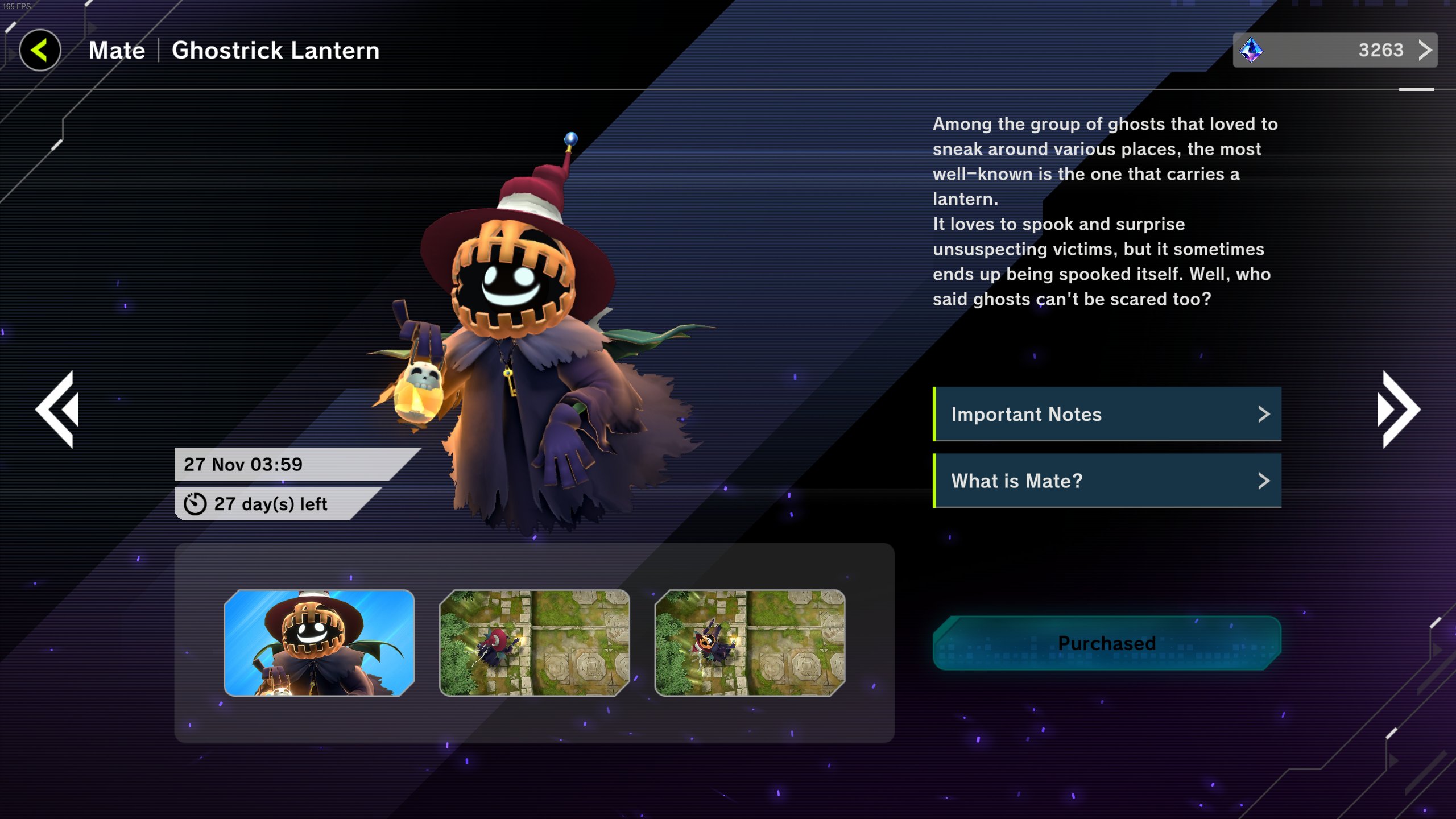Click the Important Notes chevron arrow

pyautogui.click(x=1264, y=414)
